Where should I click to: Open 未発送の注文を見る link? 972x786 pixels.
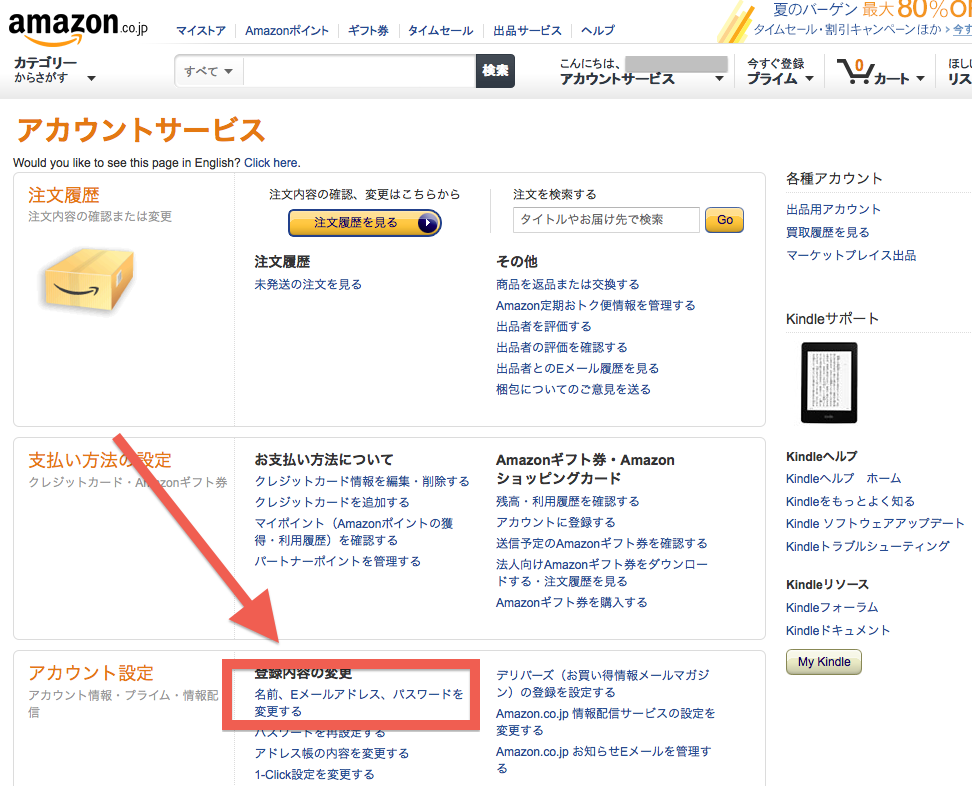pos(308,284)
